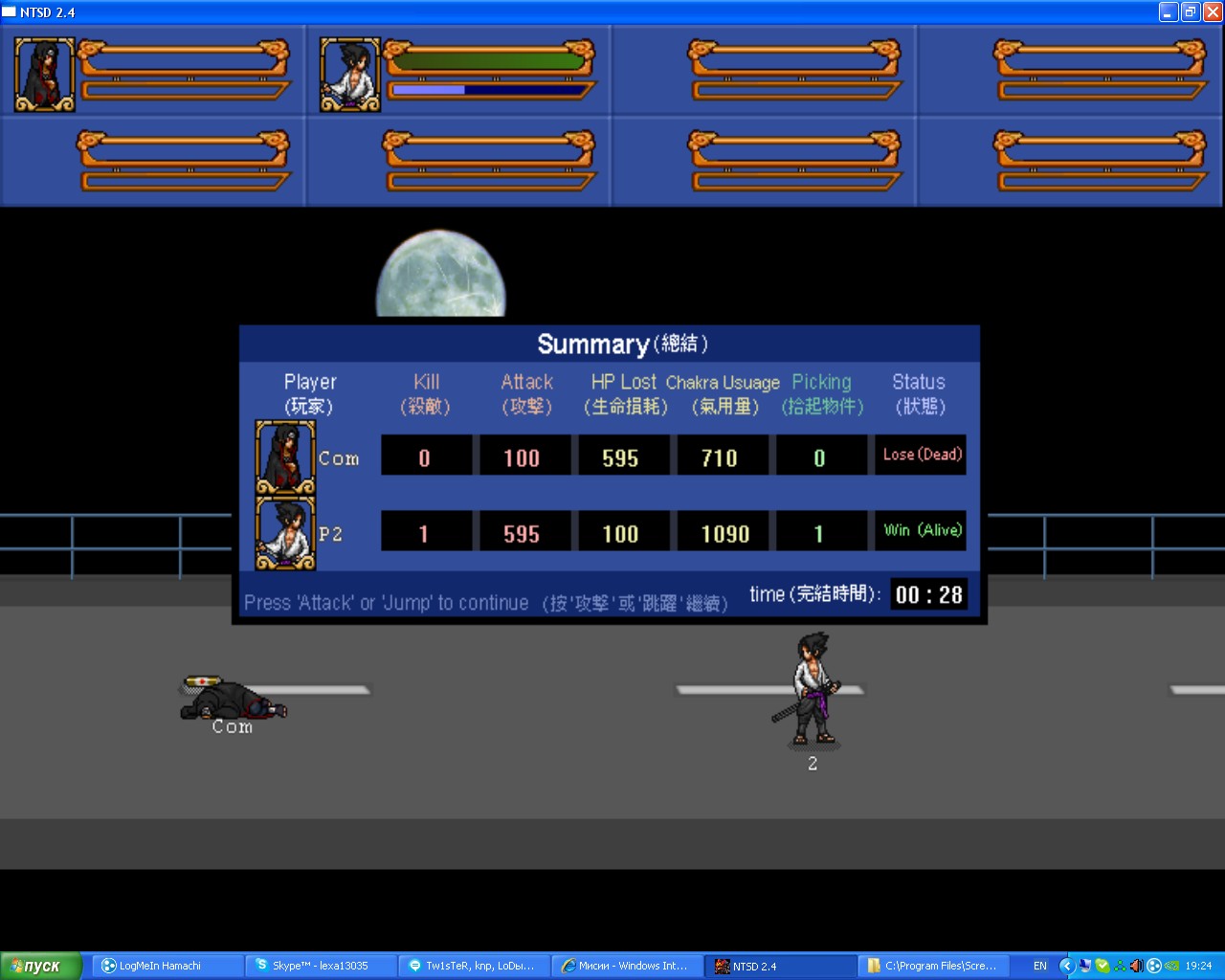Click the Lose (Dead) status cell

pos(920,456)
